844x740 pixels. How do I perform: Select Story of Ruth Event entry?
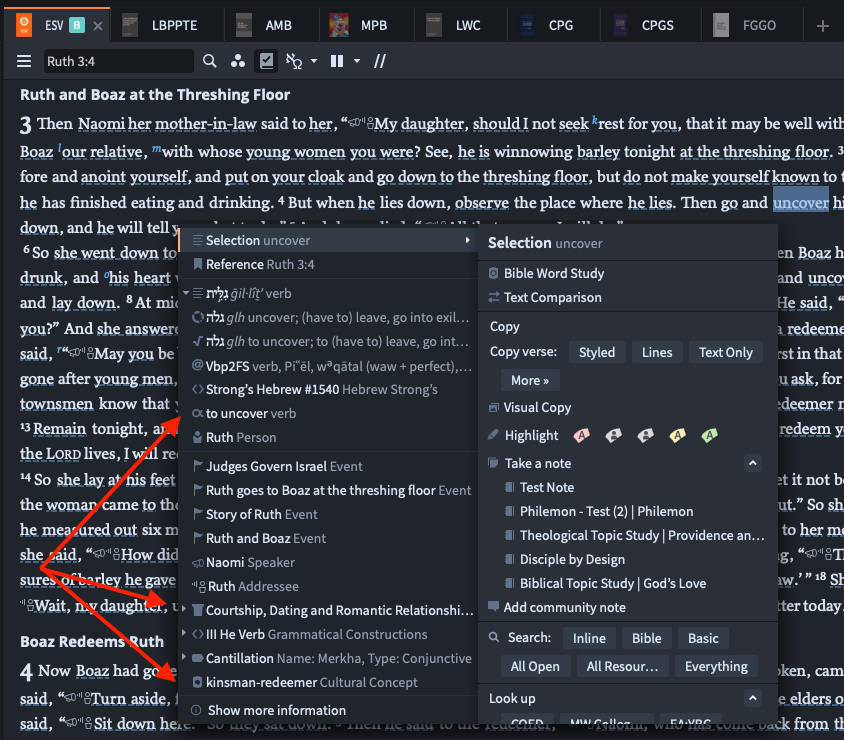click(328, 515)
